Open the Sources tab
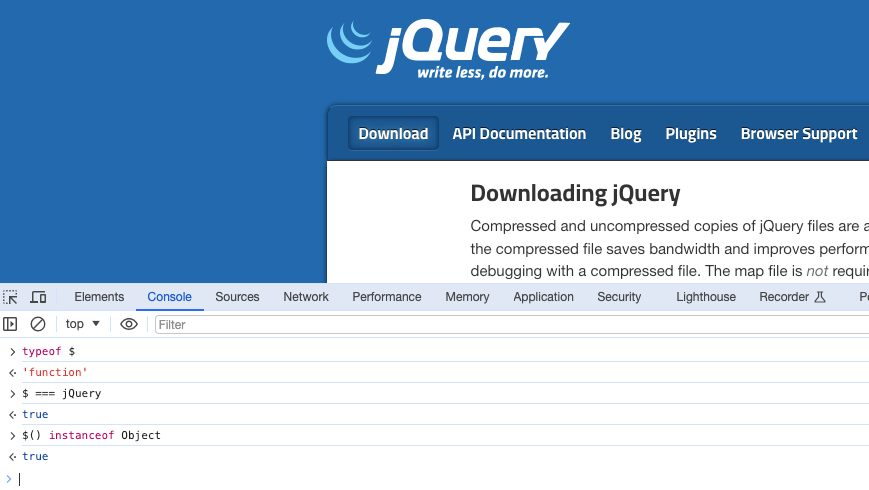Viewport: 869px width, 490px height. click(x=237, y=297)
